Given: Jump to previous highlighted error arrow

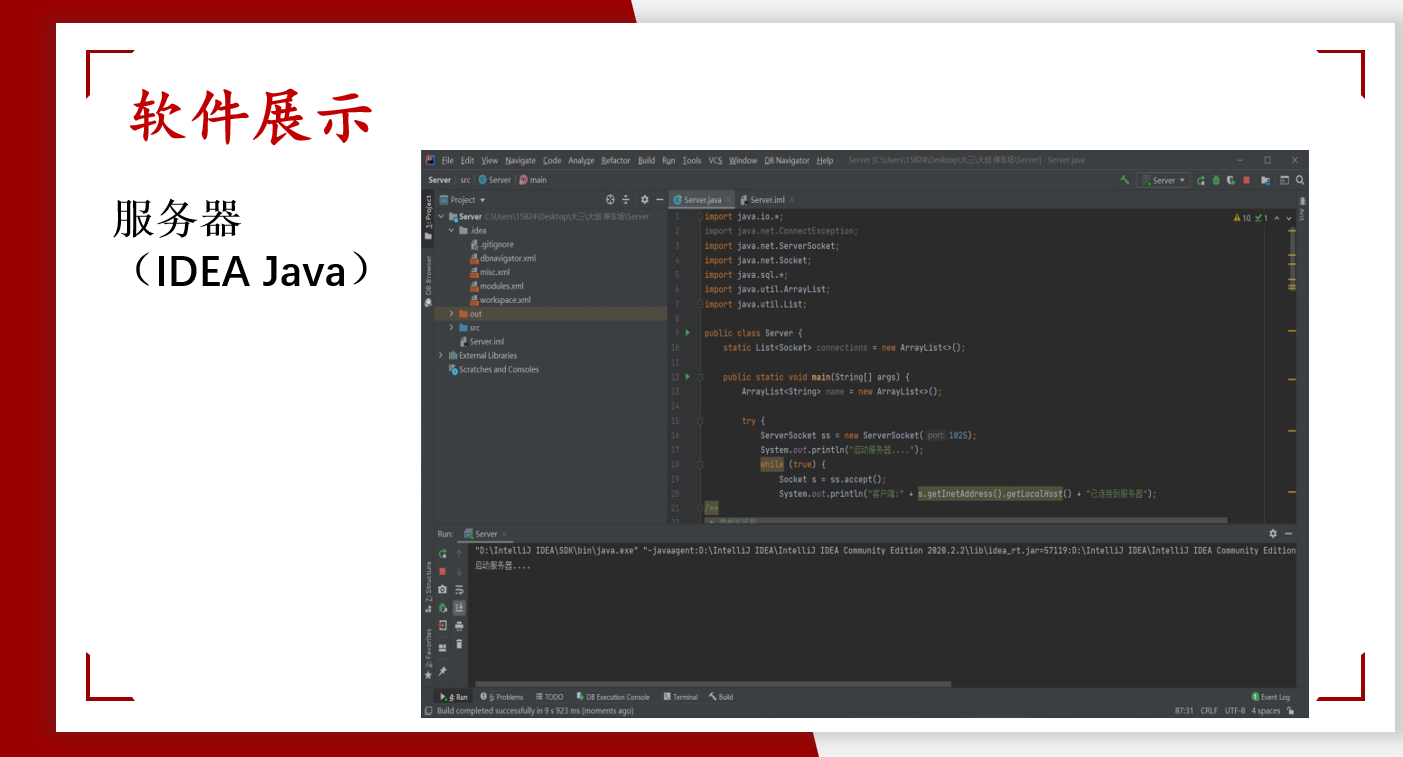Looking at the screenshot, I should pos(1277,218).
